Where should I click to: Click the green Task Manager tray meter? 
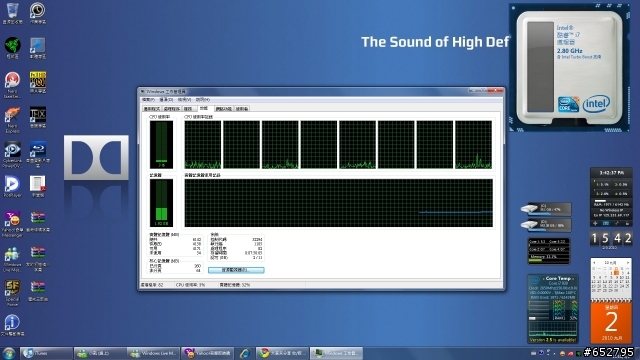(x=578, y=353)
